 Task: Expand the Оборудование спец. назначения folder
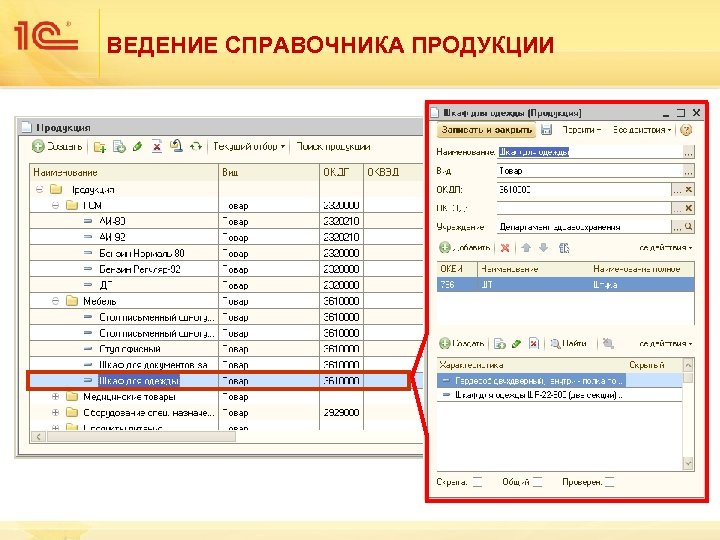[56, 413]
